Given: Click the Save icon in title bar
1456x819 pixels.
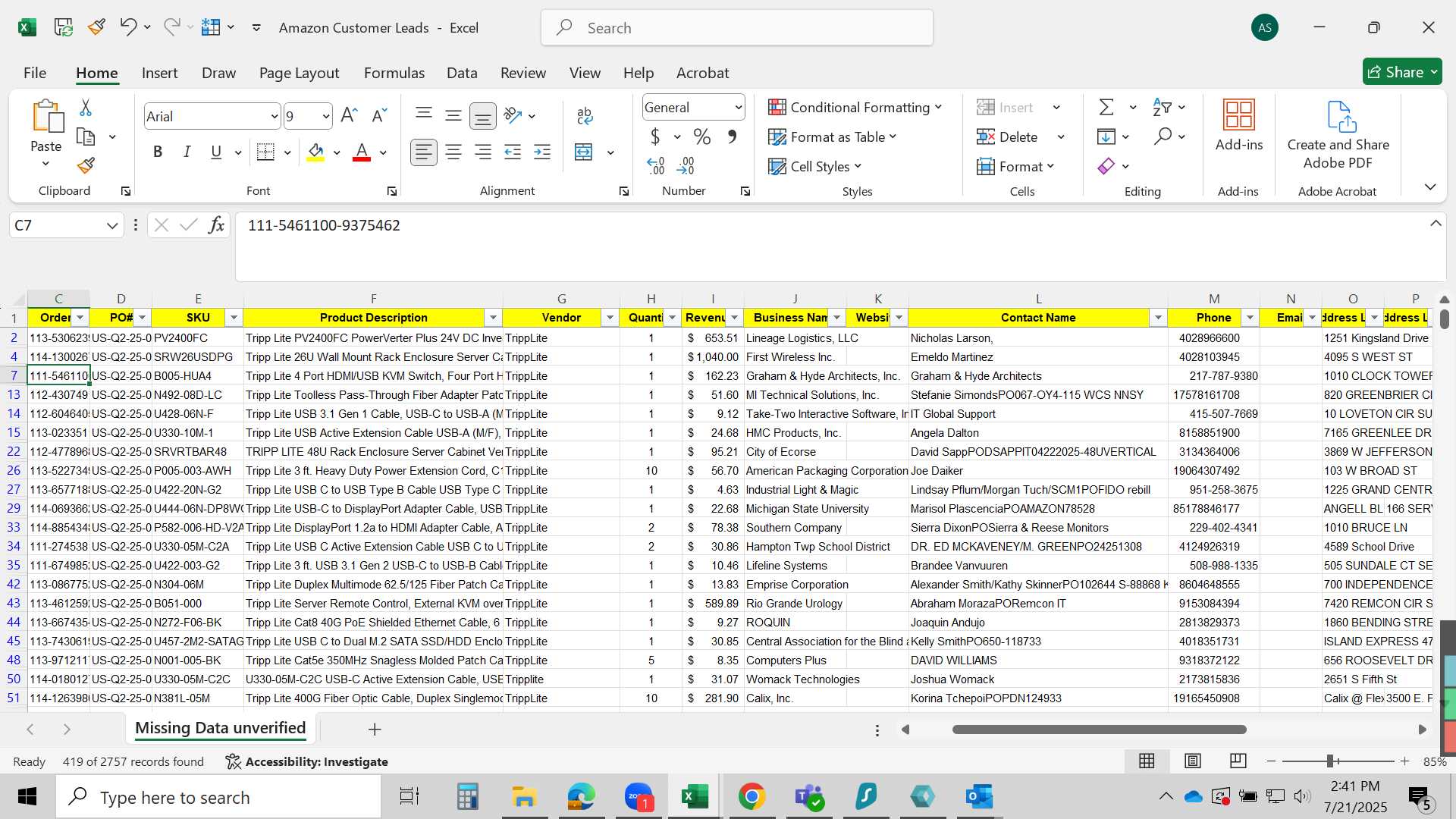Looking at the screenshot, I should (63, 27).
